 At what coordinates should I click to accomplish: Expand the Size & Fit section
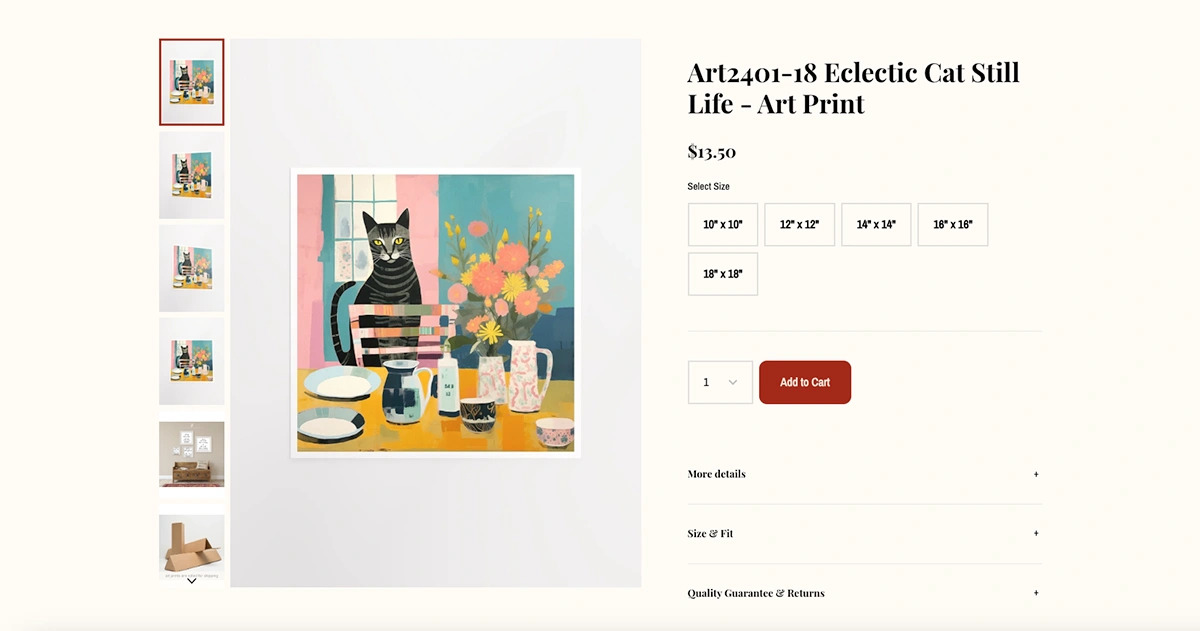point(710,534)
